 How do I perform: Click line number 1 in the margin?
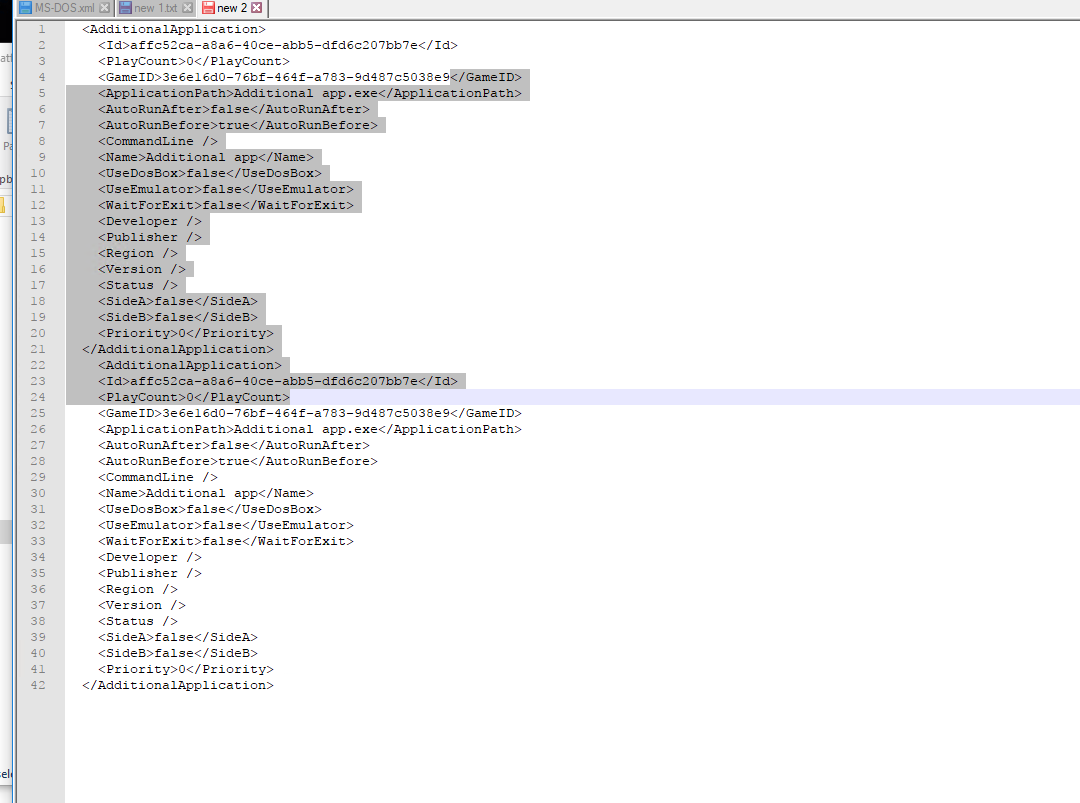(41, 30)
